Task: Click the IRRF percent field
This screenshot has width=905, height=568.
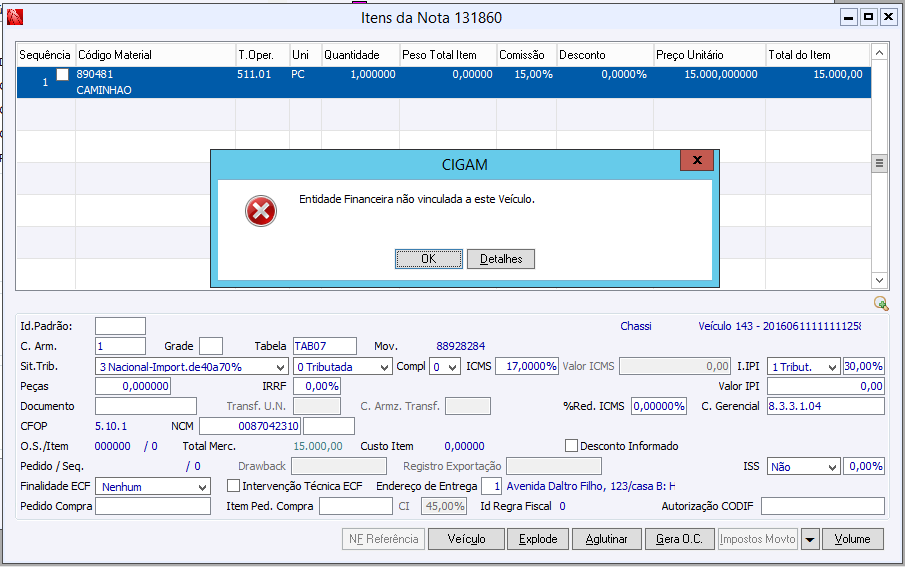Action: pos(317,386)
